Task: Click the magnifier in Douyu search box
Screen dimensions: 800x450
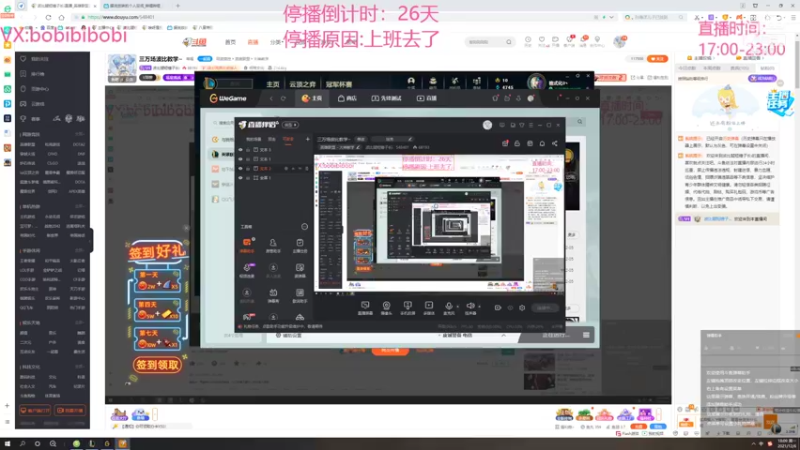Action: coord(509,42)
